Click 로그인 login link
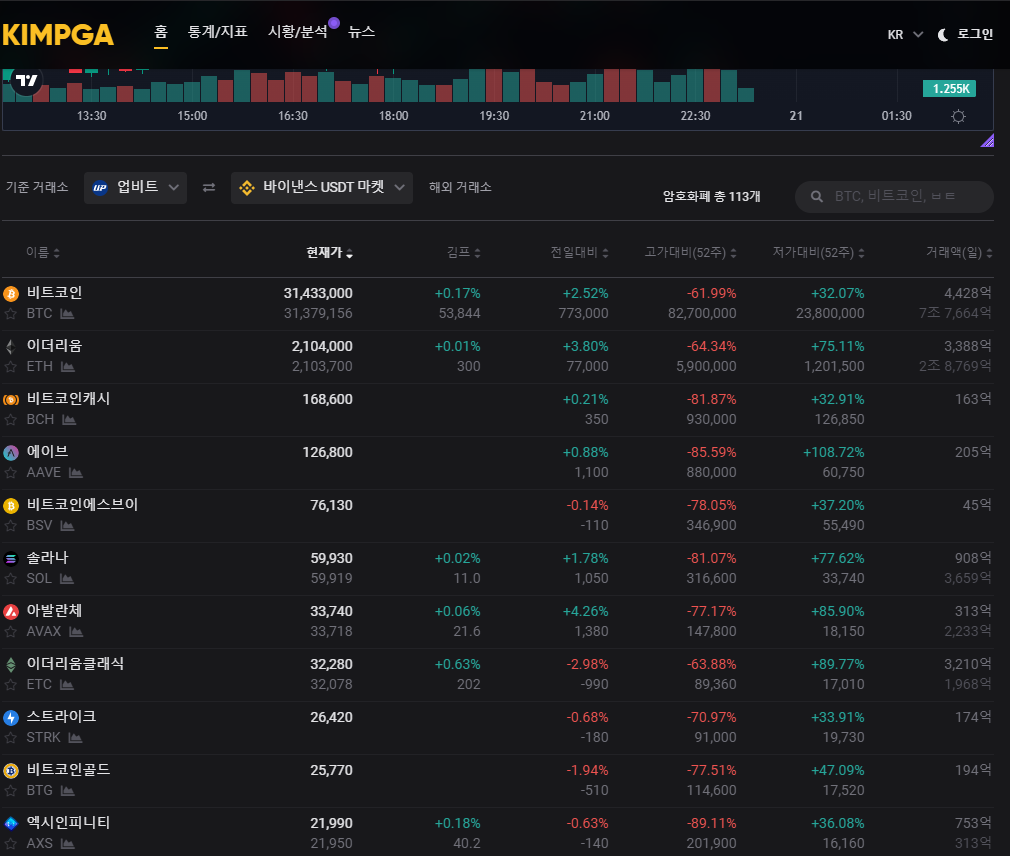Viewport: 1010px width, 856px height. tap(975, 34)
